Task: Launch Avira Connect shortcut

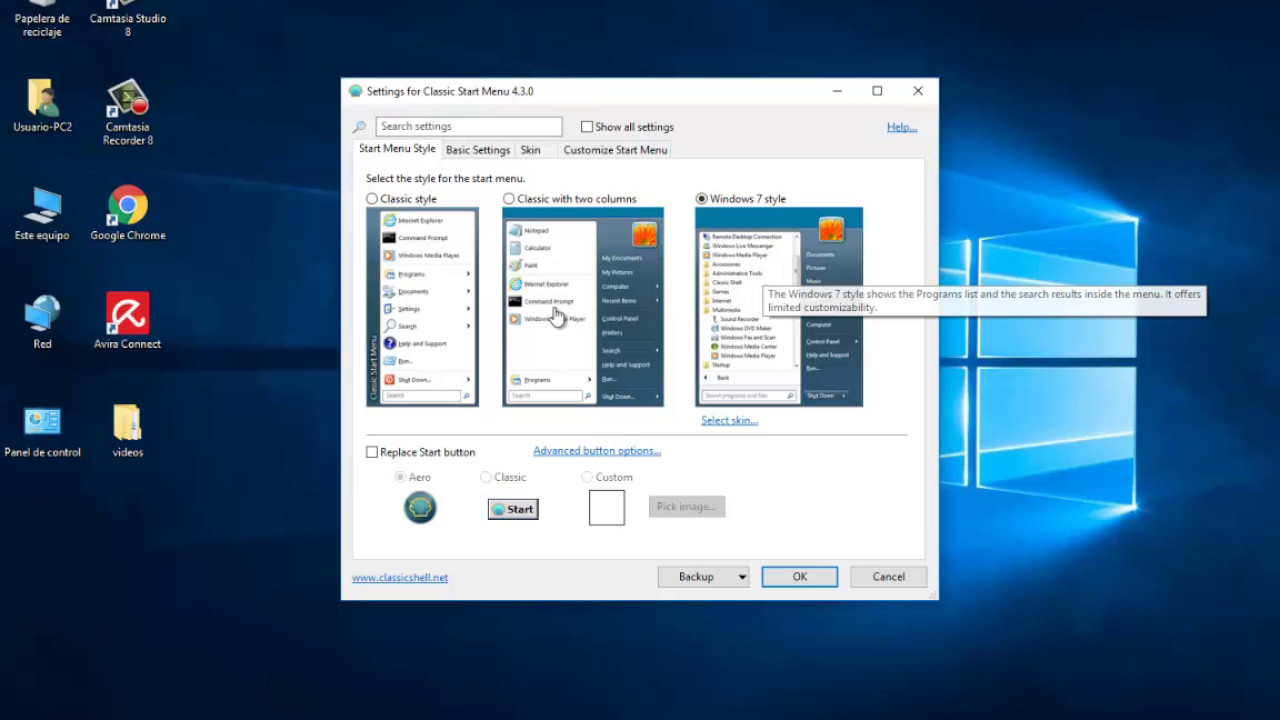Action: (128, 321)
